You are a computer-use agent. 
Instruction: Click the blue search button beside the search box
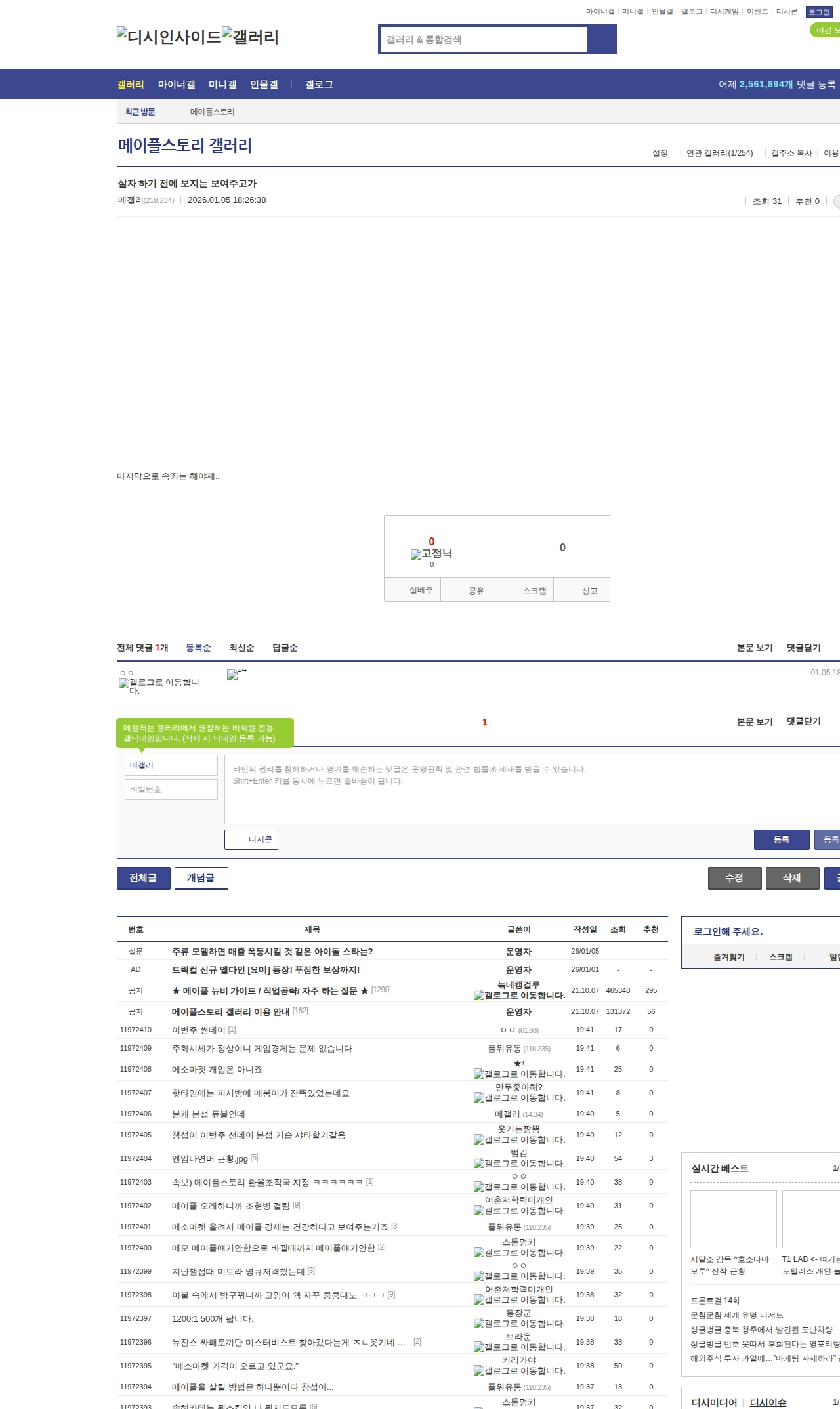pyautogui.click(x=602, y=39)
